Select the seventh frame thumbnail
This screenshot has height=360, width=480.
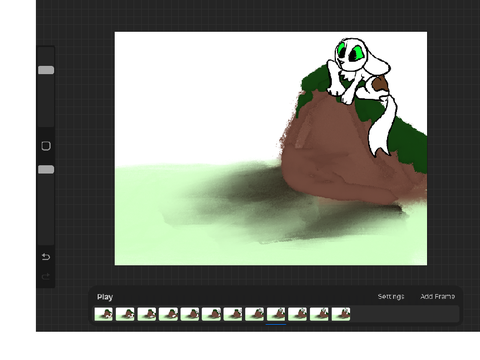233,314
